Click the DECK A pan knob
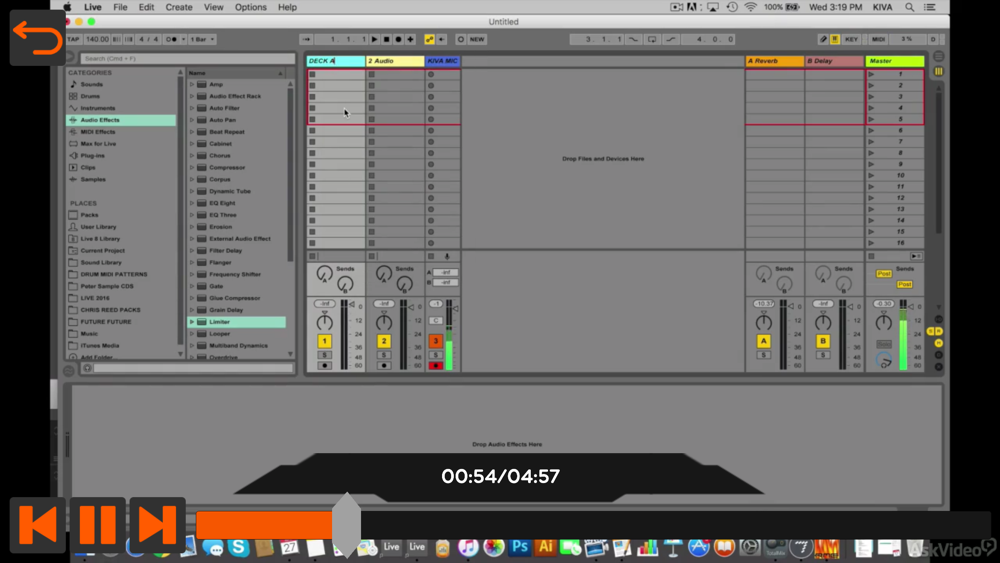This screenshot has height=563, width=1000. click(x=325, y=322)
